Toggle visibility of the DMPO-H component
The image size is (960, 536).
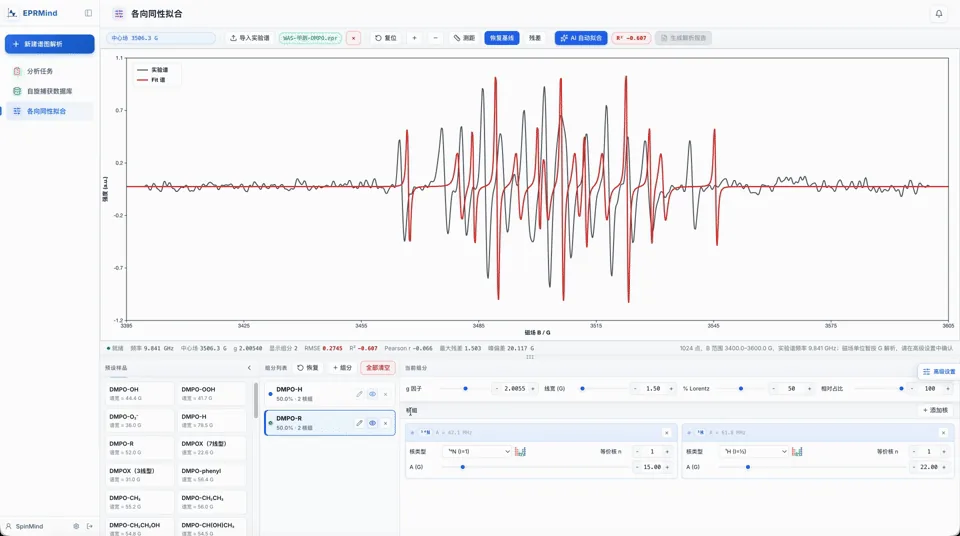tap(372, 394)
